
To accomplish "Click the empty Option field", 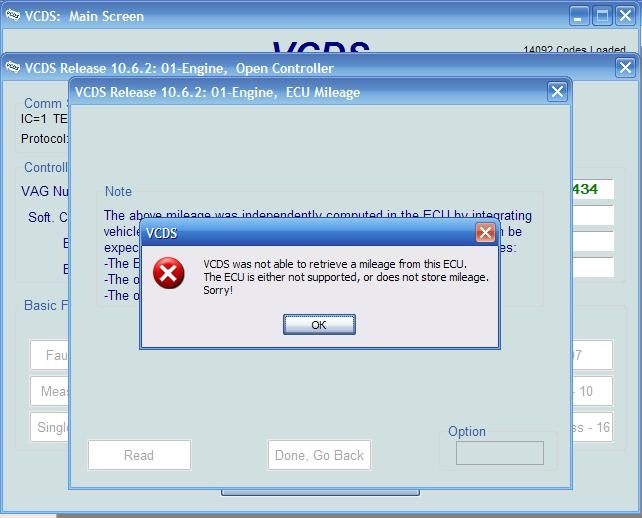I will tap(500, 453).
